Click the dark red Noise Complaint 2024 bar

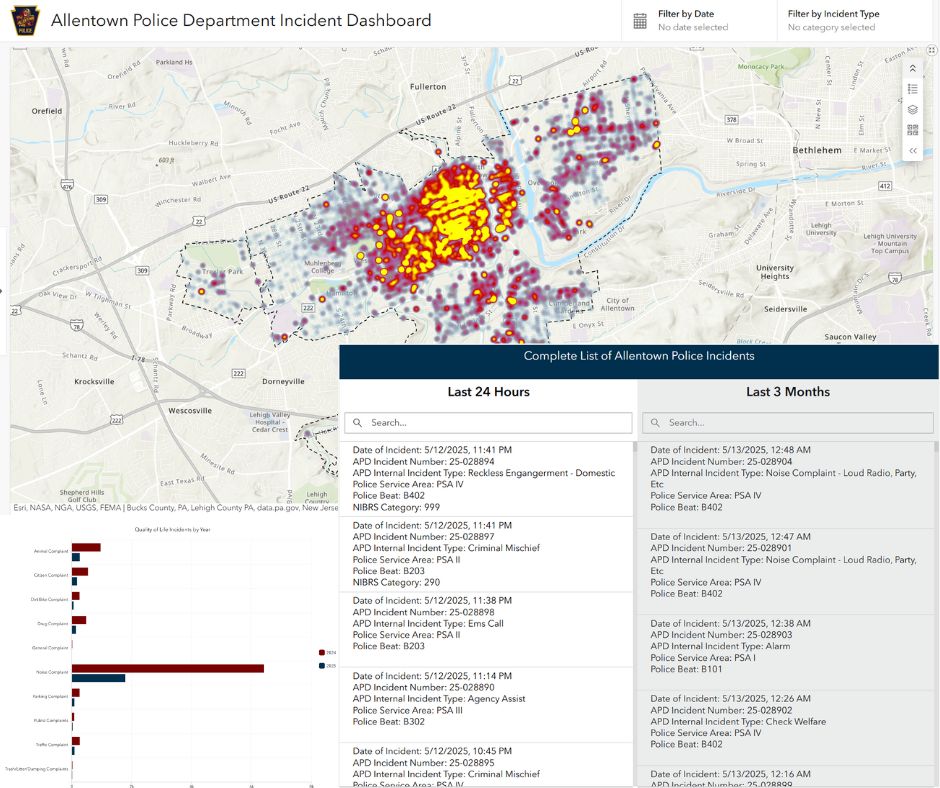[x=167, y=668]
